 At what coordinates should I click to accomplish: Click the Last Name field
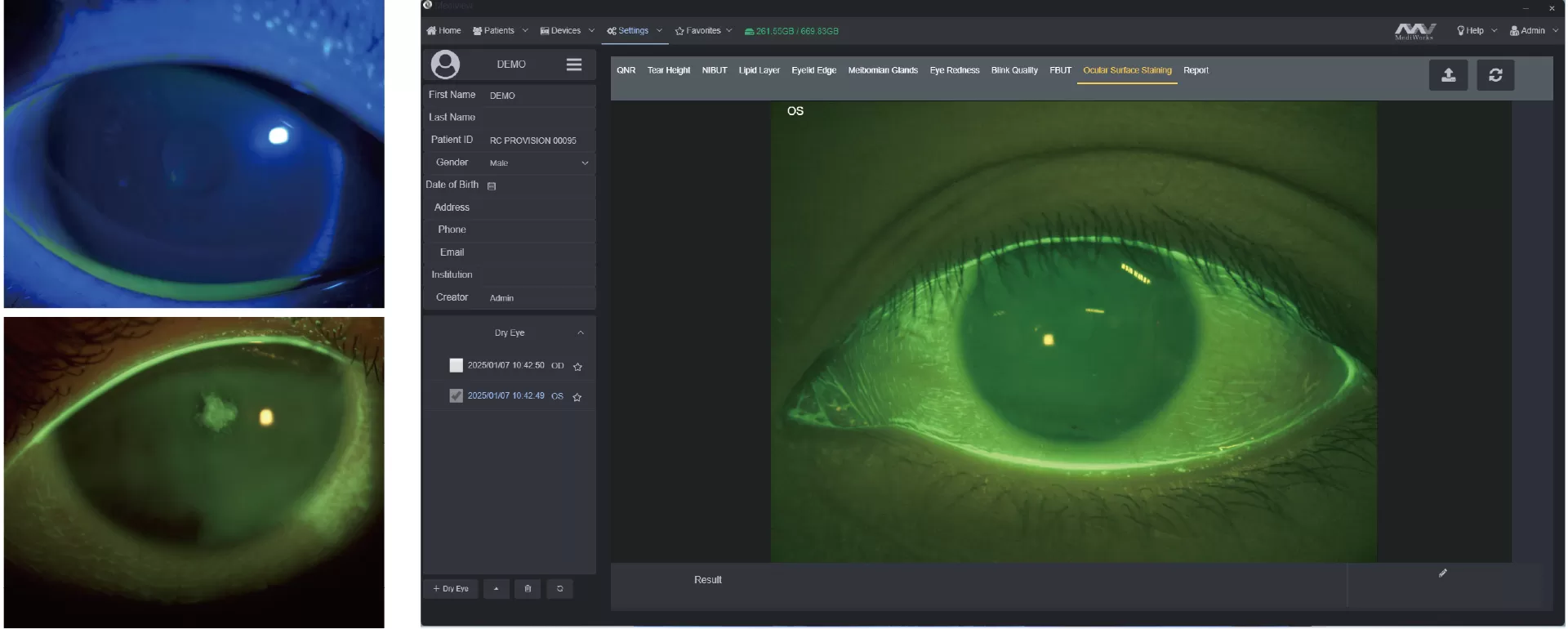tap(541, 118)
